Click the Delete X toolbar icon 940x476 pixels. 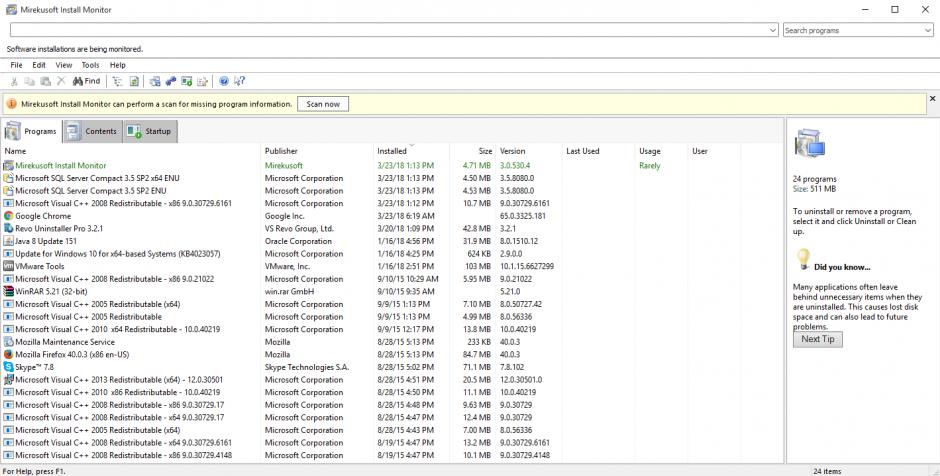pyautogui.click(x=61, y=81)
